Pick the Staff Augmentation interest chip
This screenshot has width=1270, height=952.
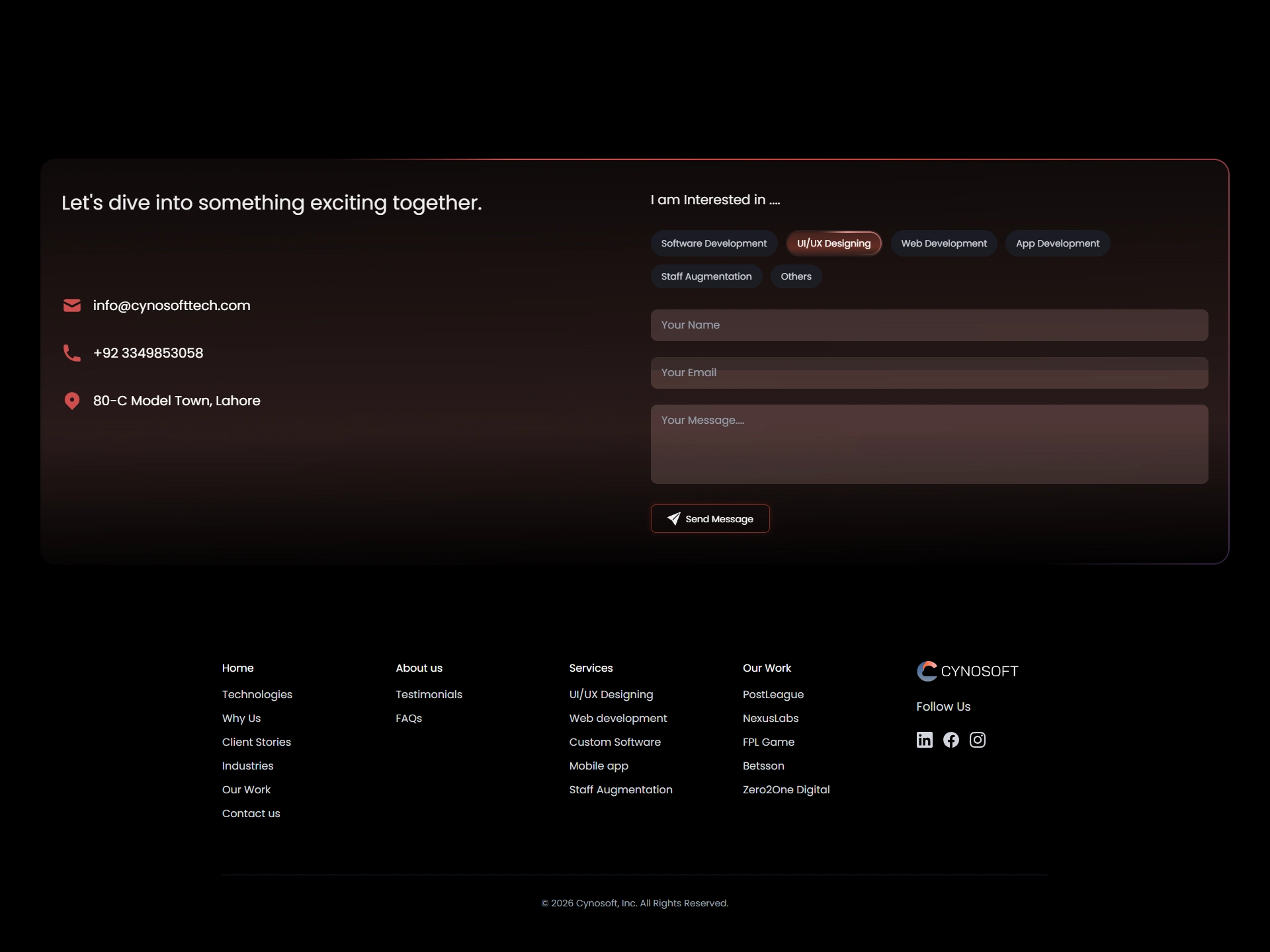tap(706, 276)
